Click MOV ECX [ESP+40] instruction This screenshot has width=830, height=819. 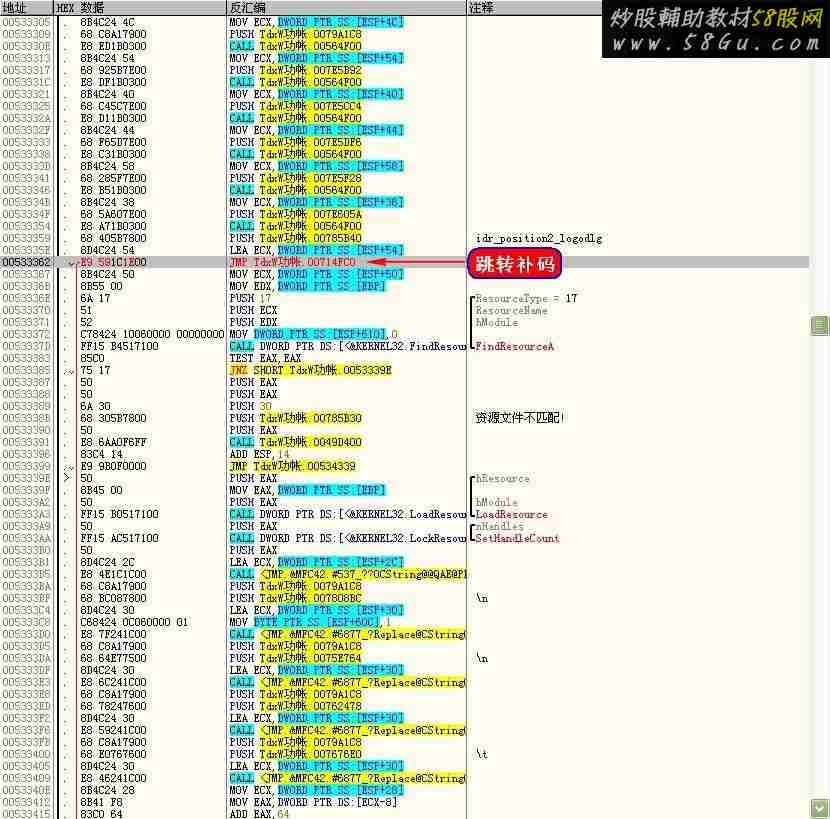[317, 94]
